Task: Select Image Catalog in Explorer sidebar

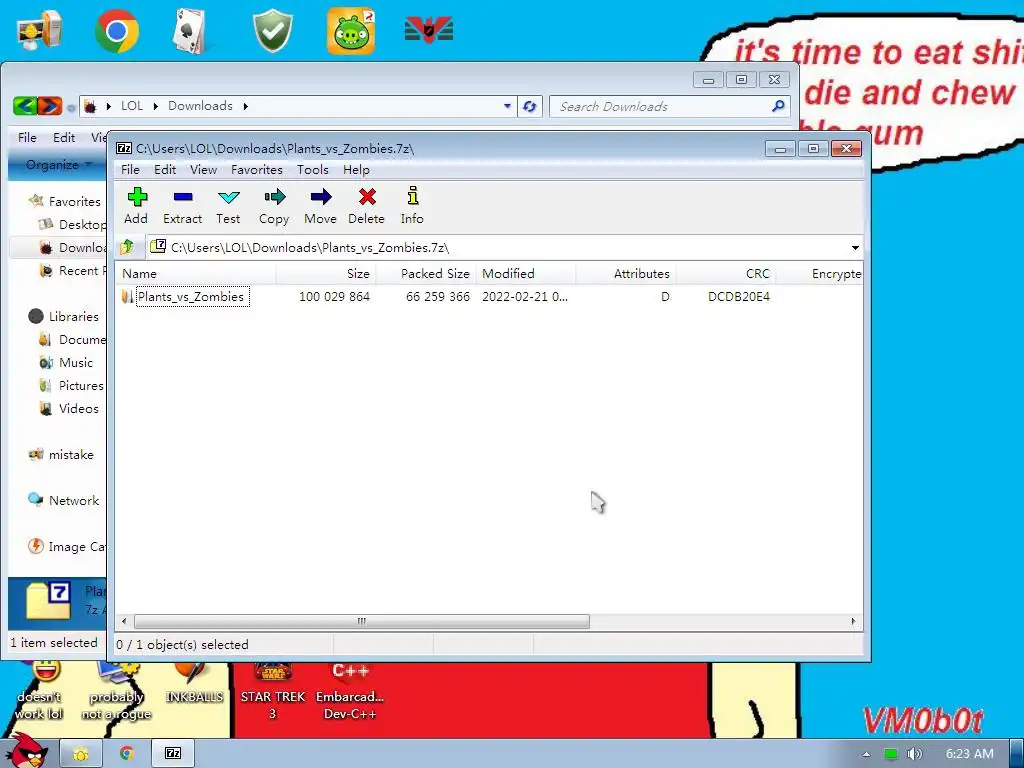Action: click(67, 547)
